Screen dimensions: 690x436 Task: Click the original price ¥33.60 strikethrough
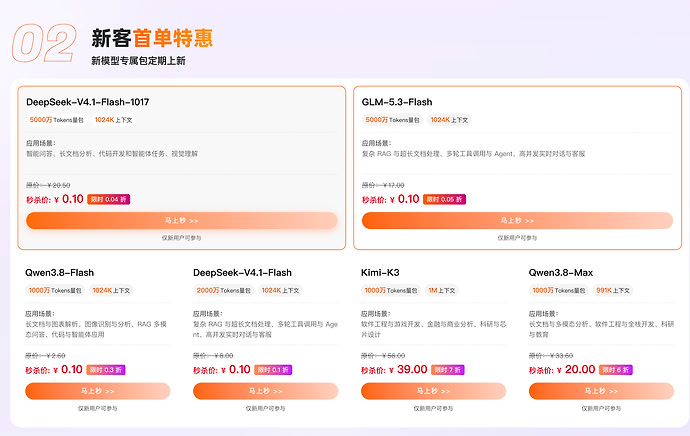[551, 355]
